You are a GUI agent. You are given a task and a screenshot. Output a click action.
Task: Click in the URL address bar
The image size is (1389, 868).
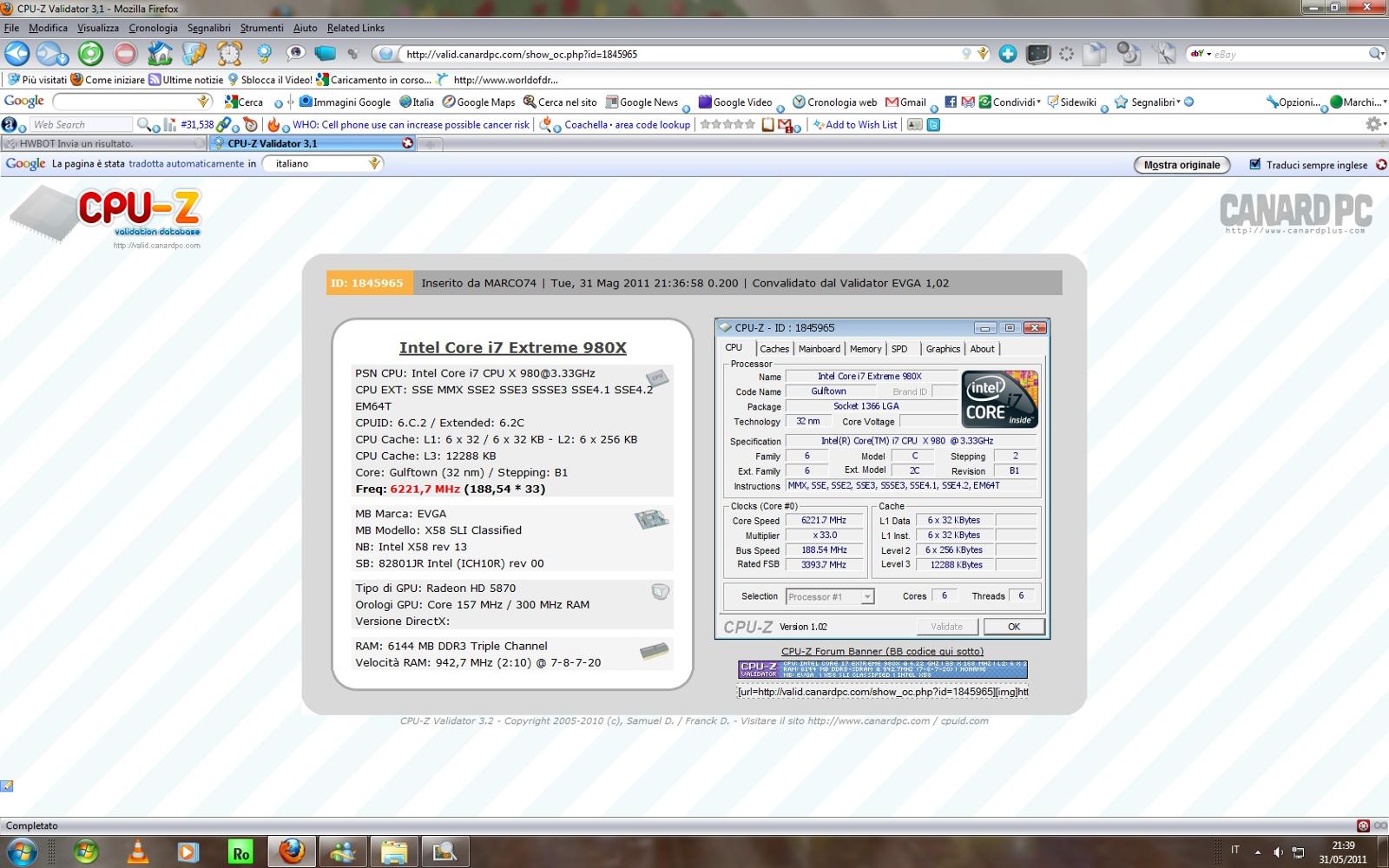click(677, 54)
